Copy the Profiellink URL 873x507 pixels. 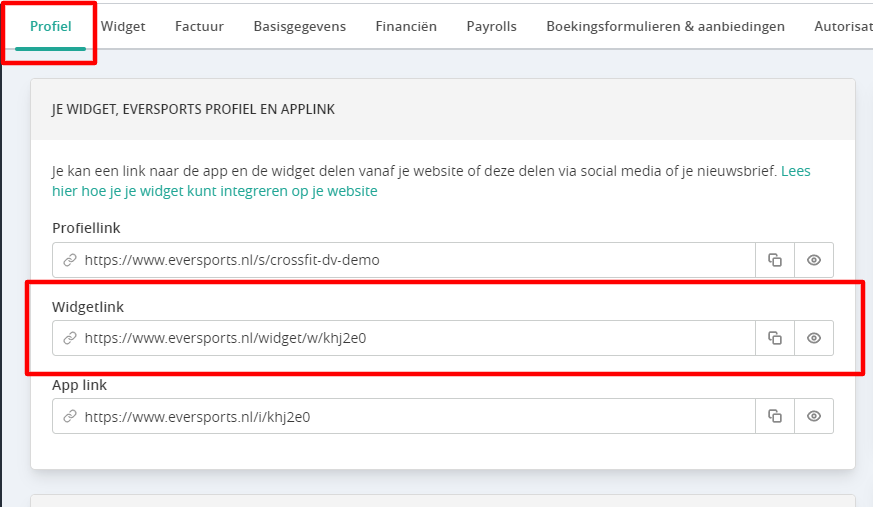774,260
